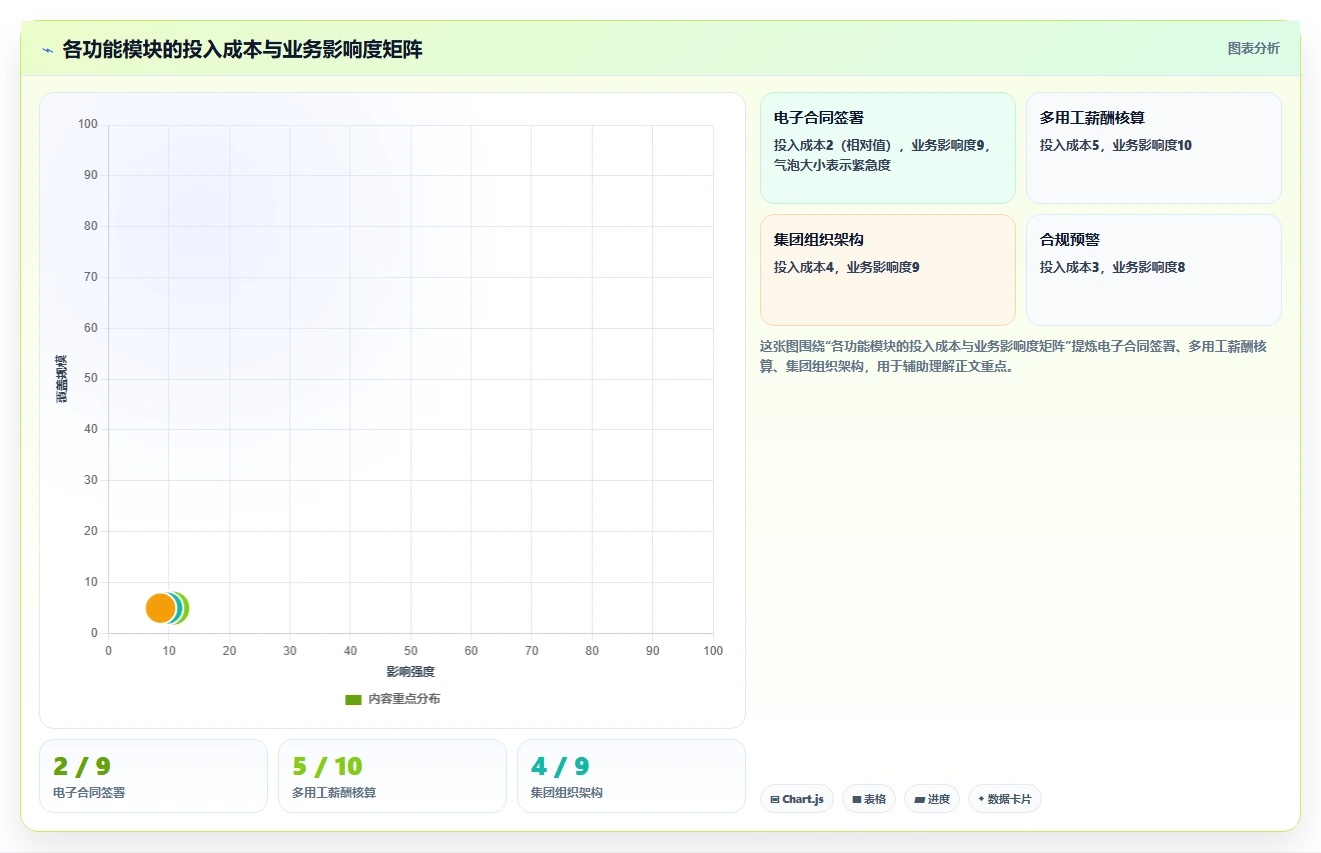Click 多用工薪酬核算 label under 5 / 10
Screen dimensions: 1321x853
point(334,793)
